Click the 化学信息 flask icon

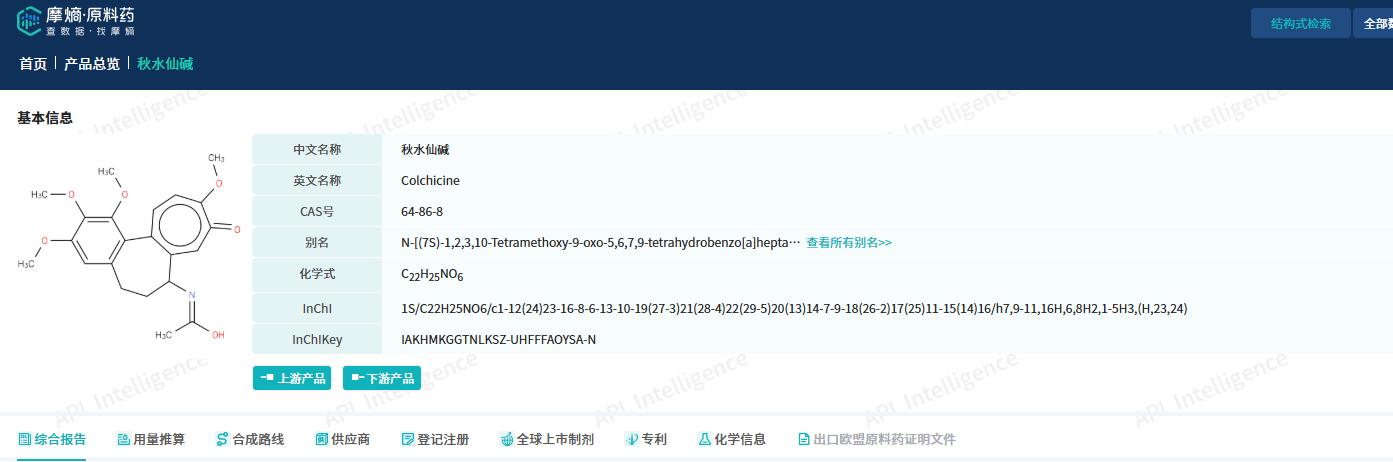point(704,440)
